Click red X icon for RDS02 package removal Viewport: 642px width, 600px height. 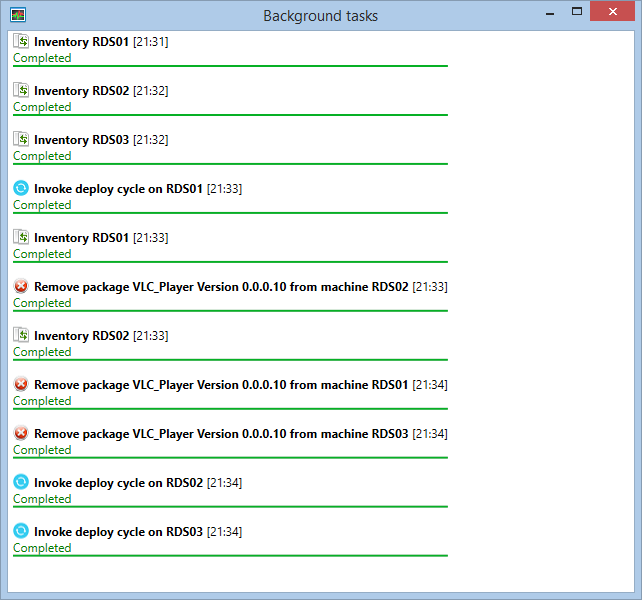click(21, 286)
